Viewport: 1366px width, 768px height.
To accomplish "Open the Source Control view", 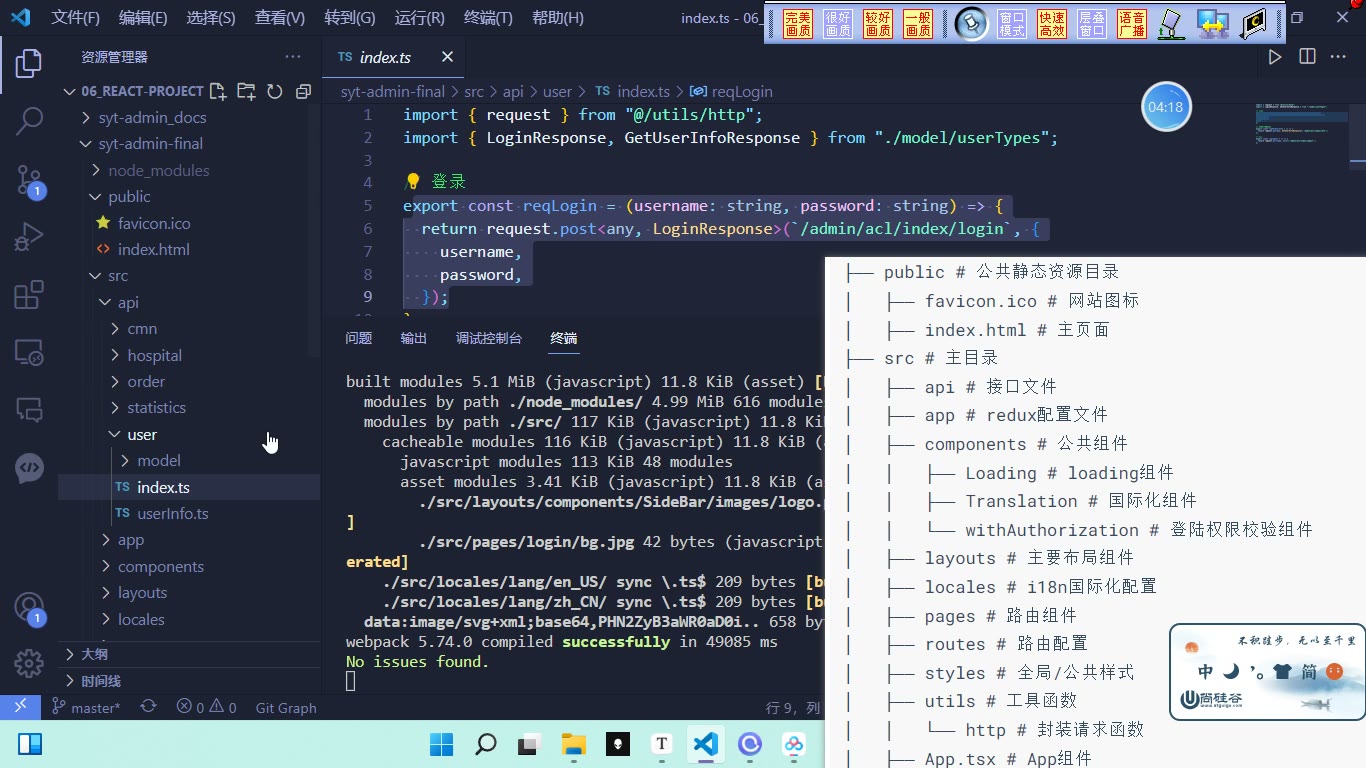I will [x=29, y=180].
